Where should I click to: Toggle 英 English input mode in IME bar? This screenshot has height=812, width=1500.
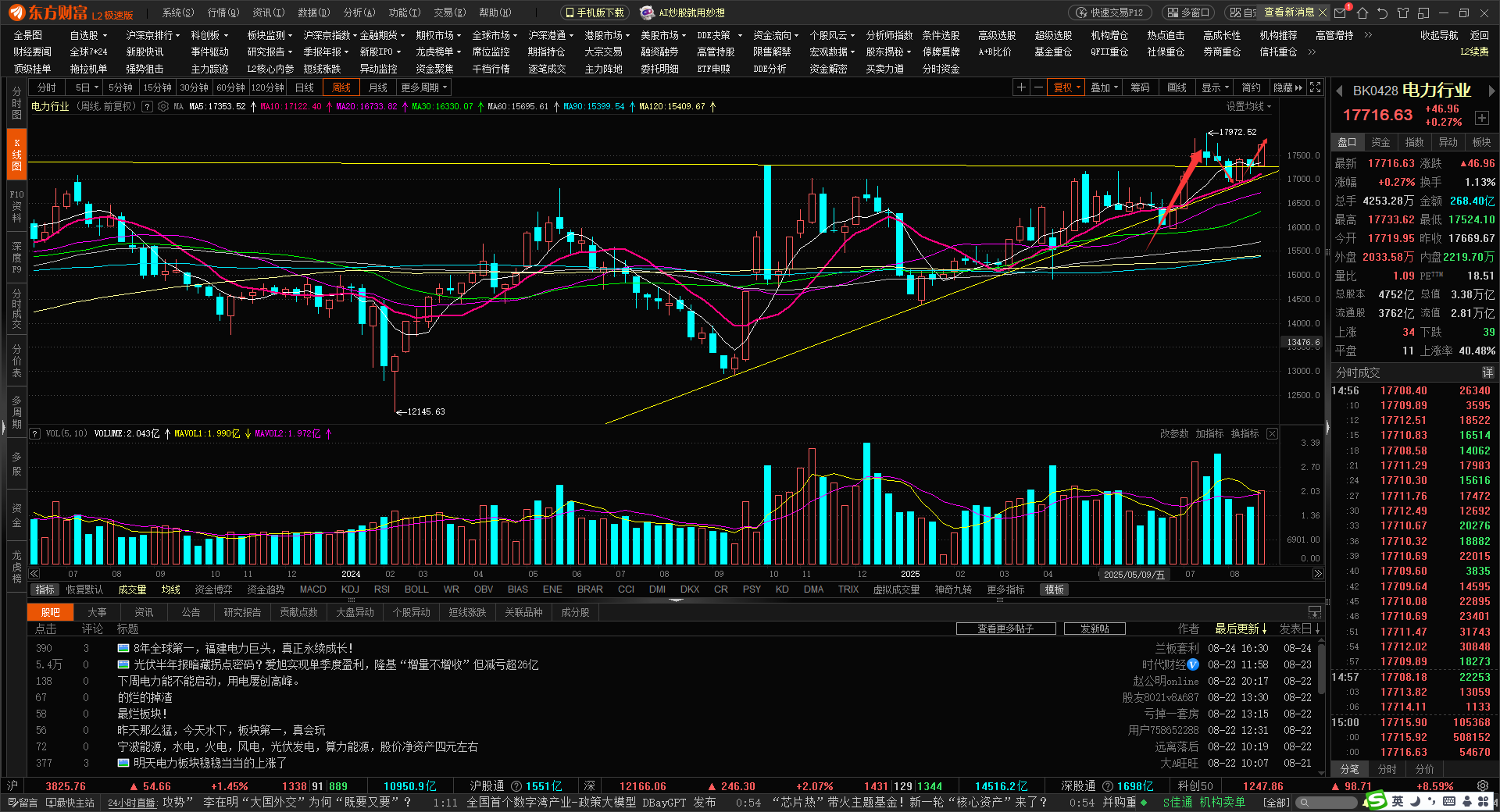(x=1397, y=802)
